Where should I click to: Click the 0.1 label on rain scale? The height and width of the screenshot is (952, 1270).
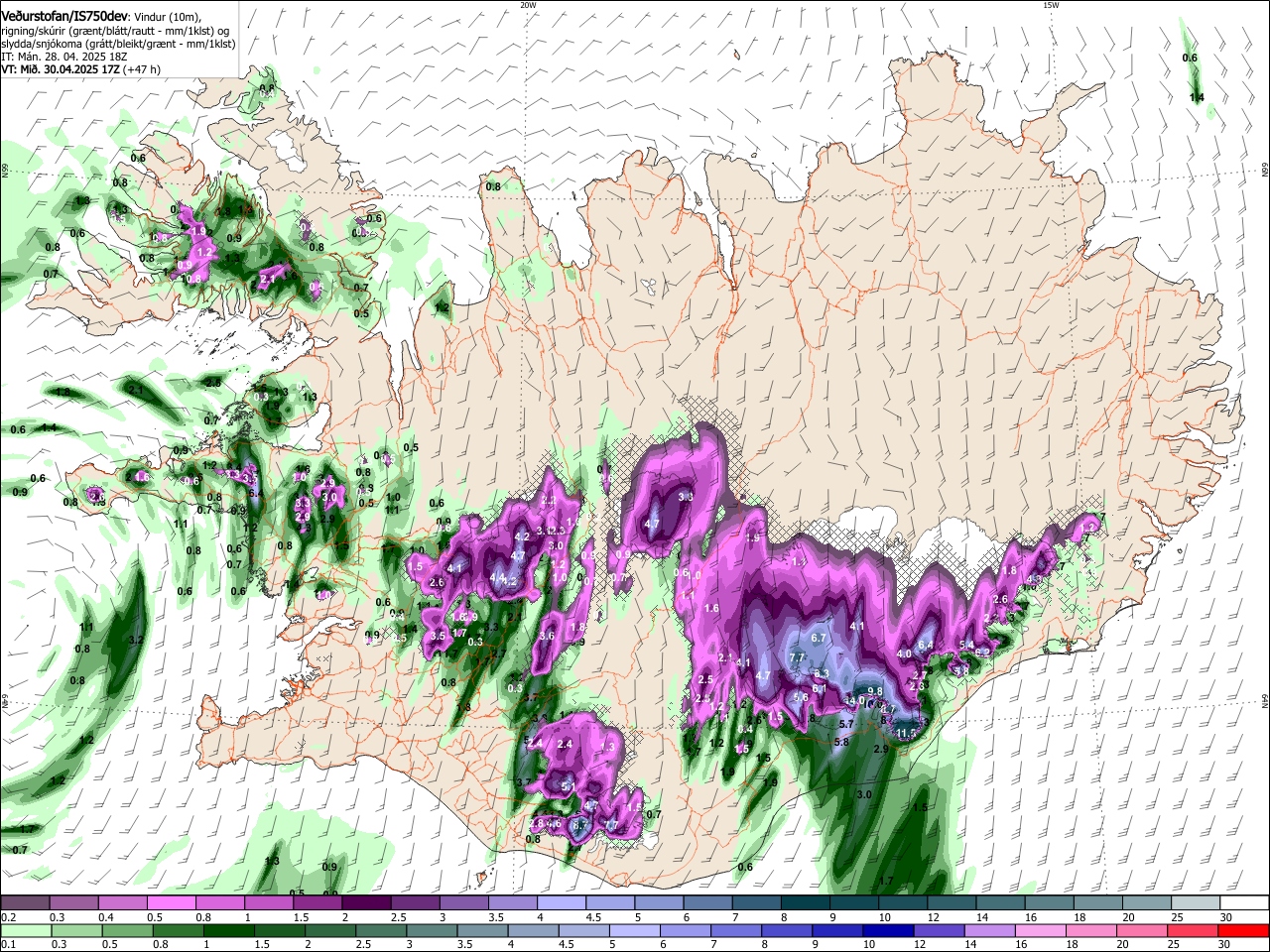8,944
